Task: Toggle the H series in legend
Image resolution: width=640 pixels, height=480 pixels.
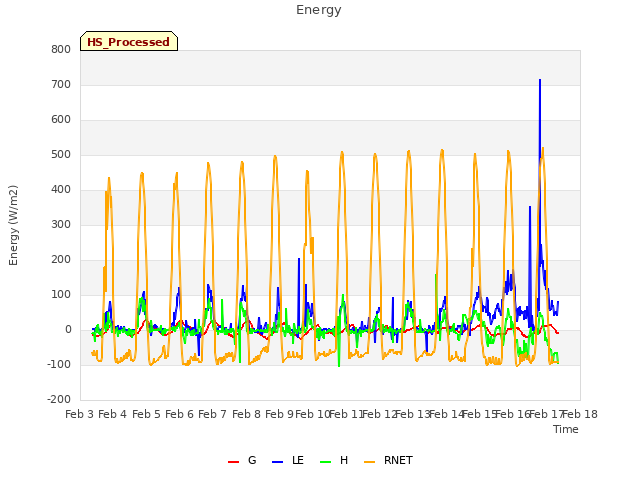Action: 334,460
